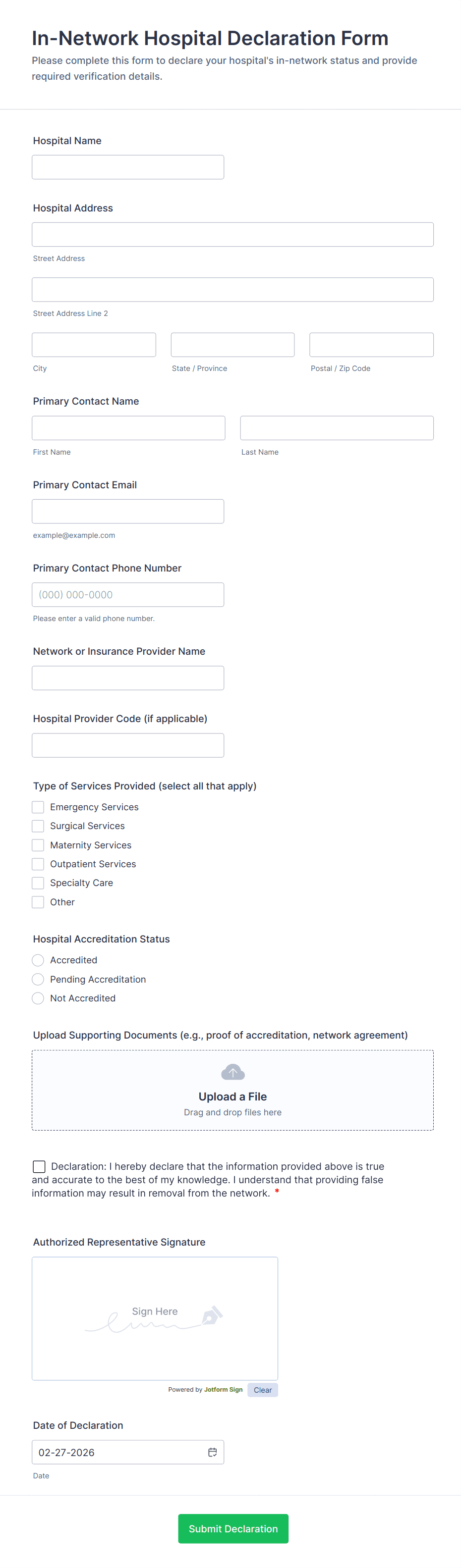Click the Street Address Line 2 field
Image resolution: width=461 pixels, height=1568 pixels.
click(232, 290)
